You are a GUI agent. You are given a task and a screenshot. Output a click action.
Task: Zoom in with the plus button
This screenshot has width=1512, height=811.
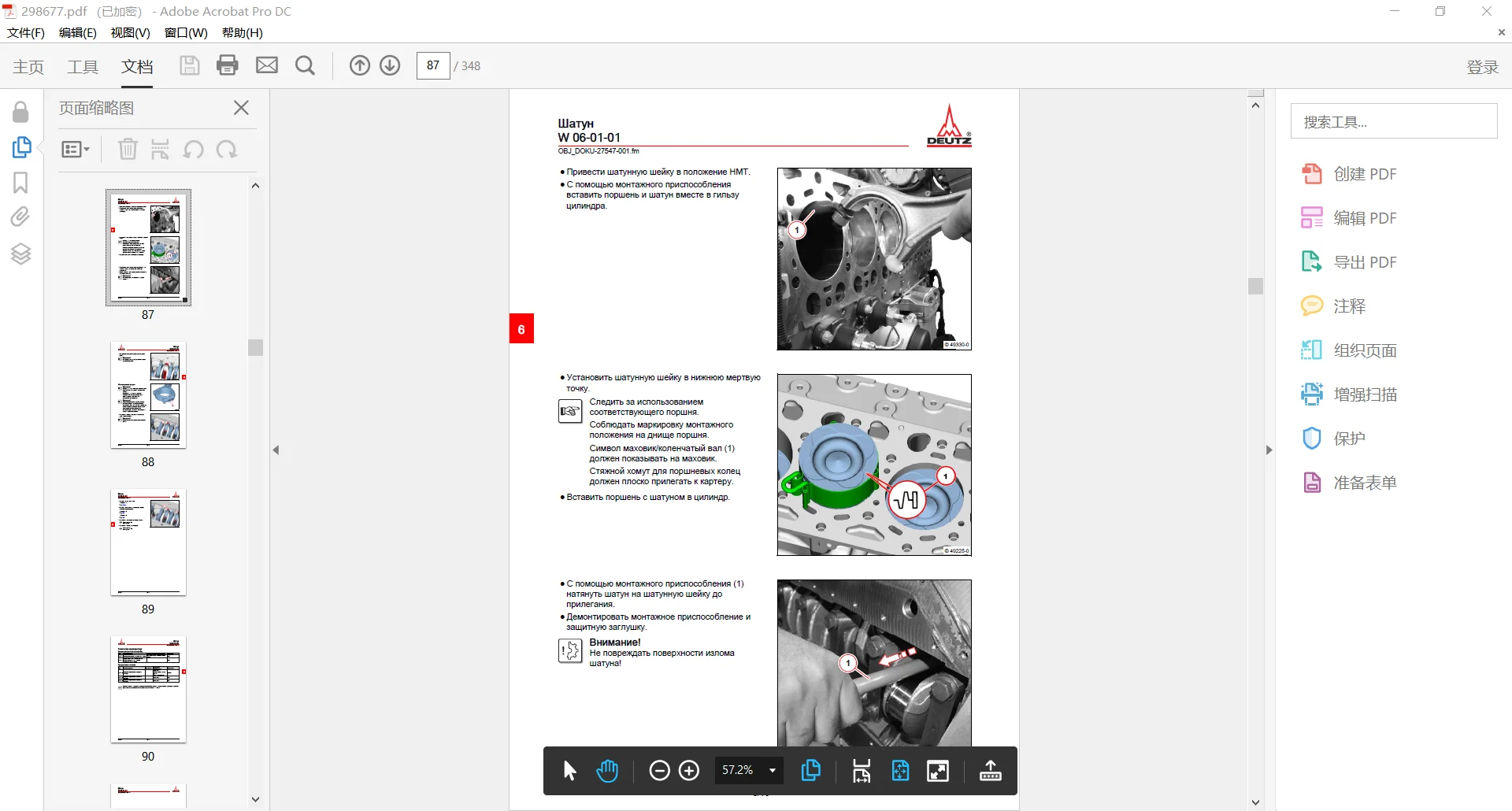689,771
